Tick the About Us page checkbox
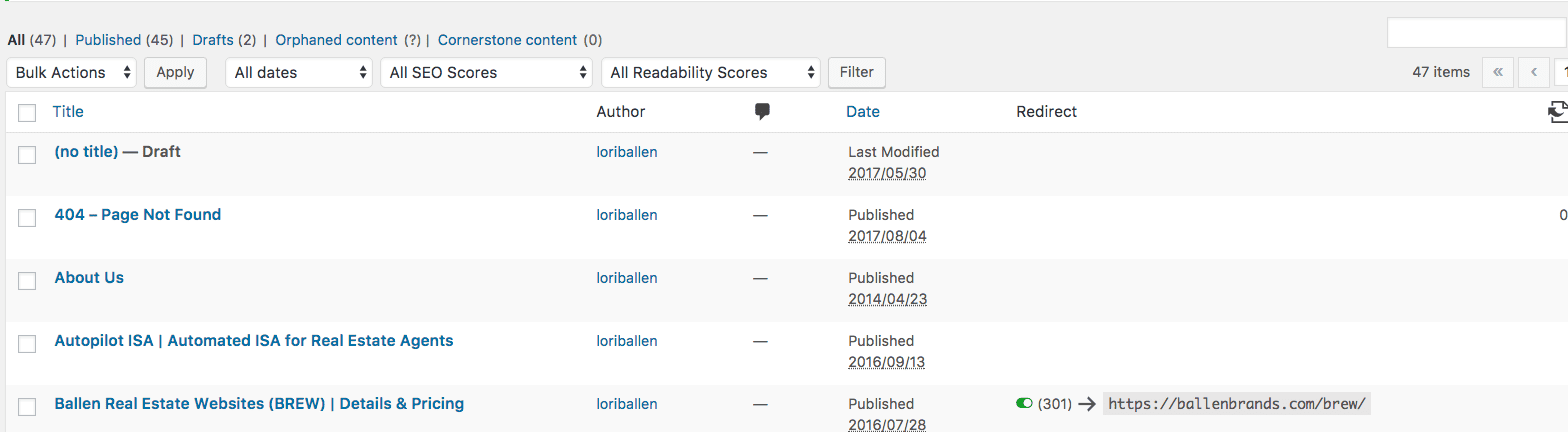The image size is (1568, 432). point(27,281)
